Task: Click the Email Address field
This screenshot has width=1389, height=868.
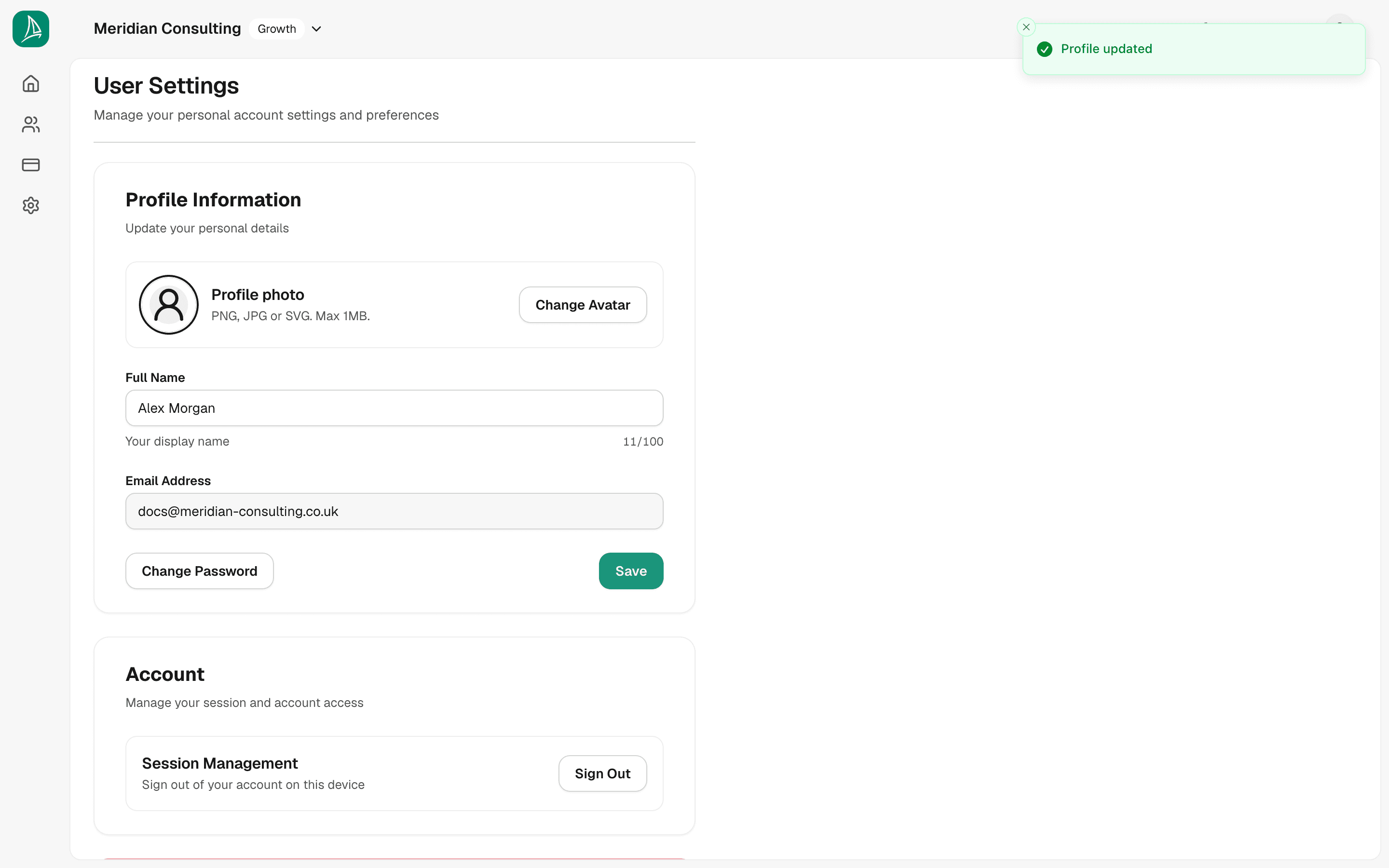Action: coord(395,512)
